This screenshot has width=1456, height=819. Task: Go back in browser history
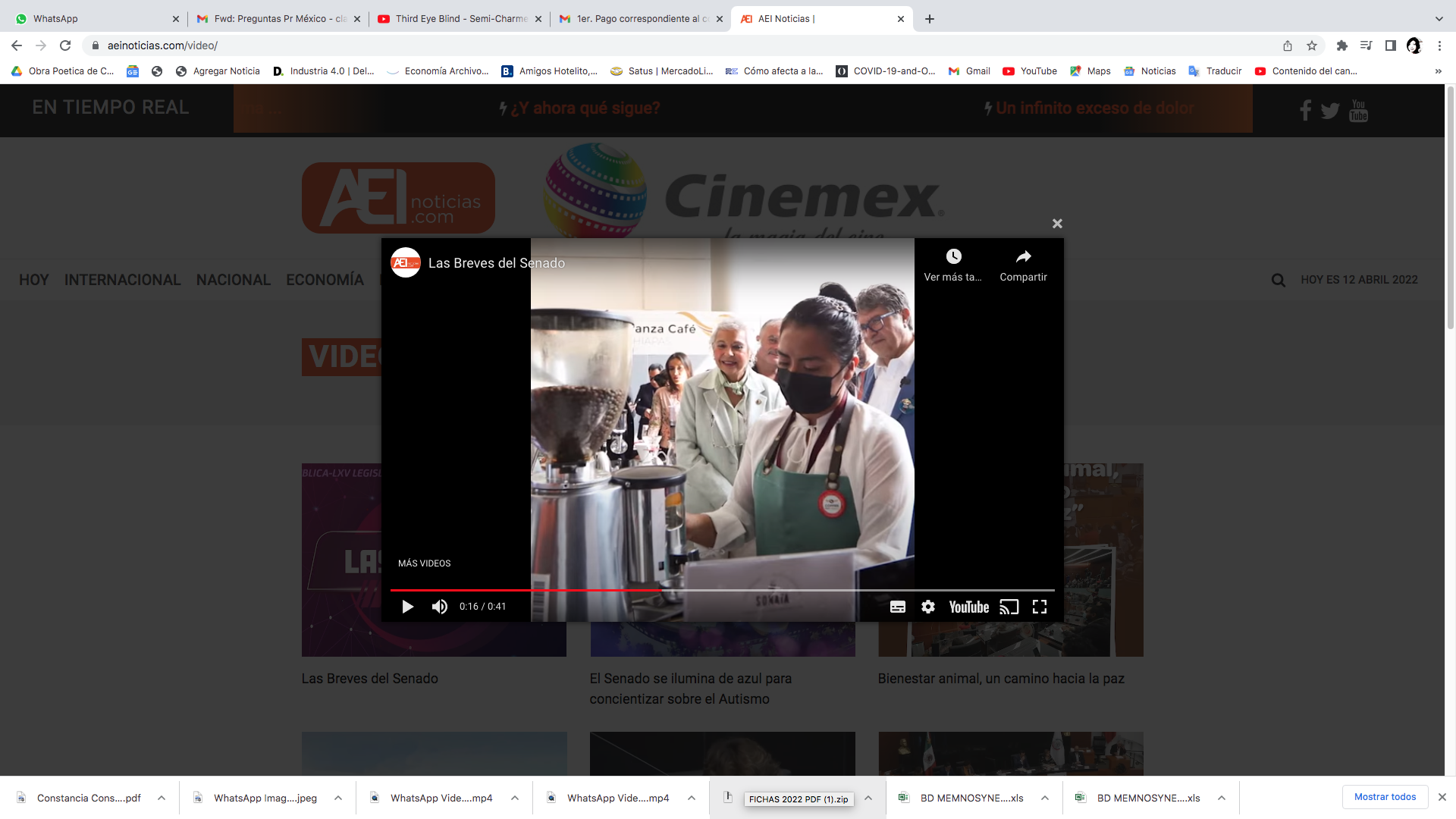coord(17,45)
